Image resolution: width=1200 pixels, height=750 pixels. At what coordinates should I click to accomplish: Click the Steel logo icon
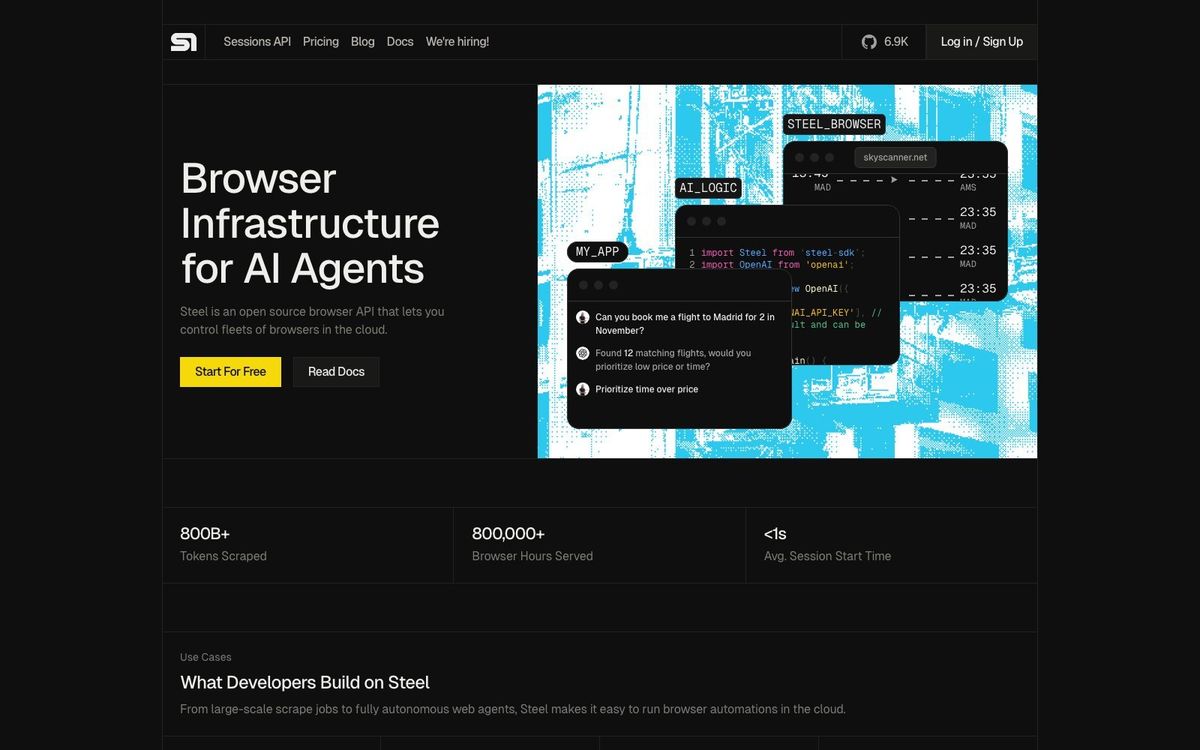coord(184,42)
